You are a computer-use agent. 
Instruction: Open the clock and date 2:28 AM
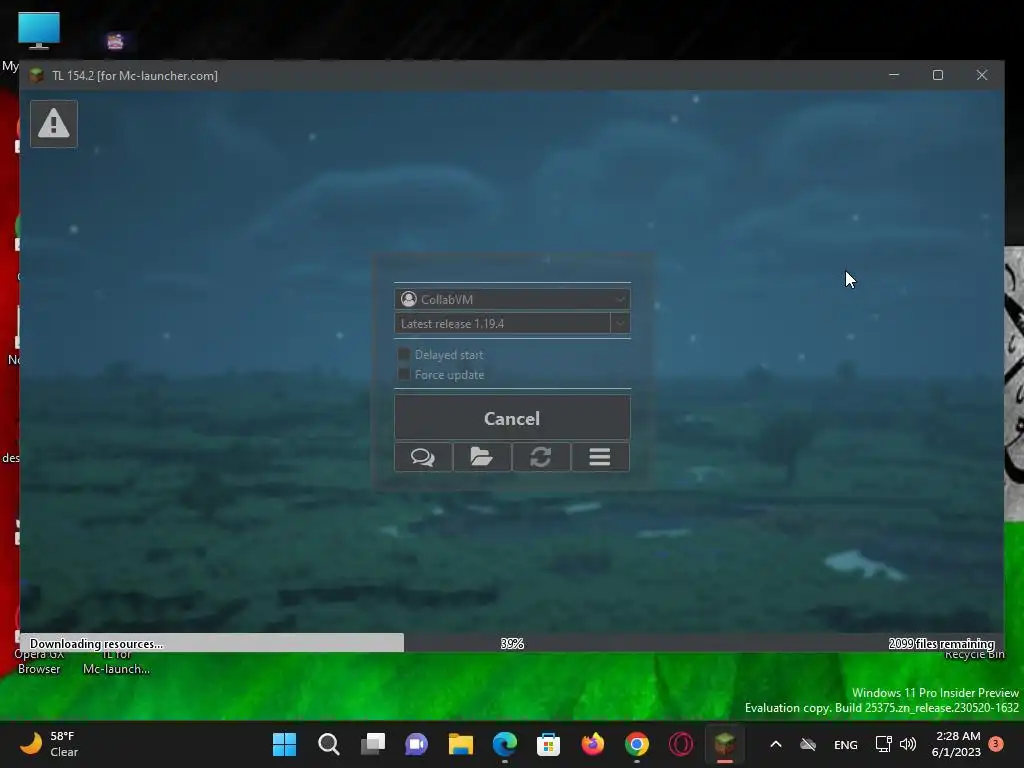coord(957,744)
